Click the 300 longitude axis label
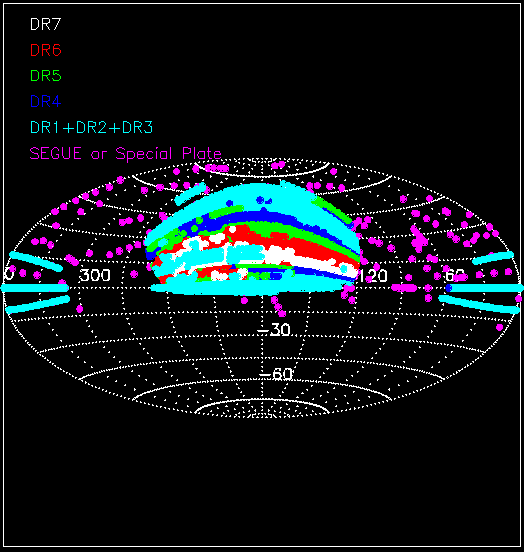Viewport: 524px width, 552px height. (95, 275)
